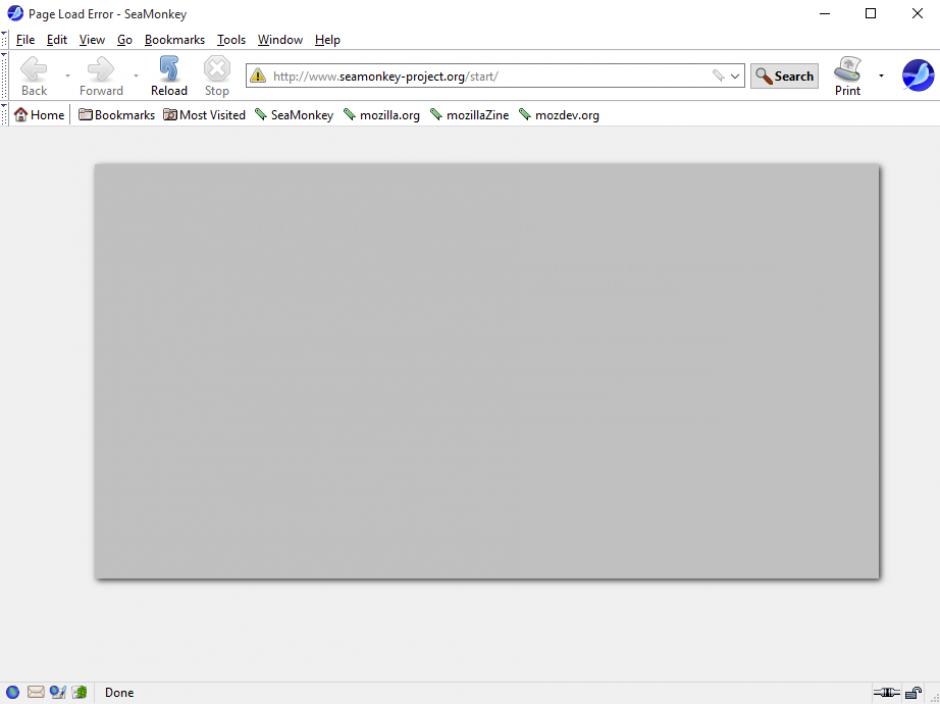Open the mozillaZine bookmark link

[469, 115]
